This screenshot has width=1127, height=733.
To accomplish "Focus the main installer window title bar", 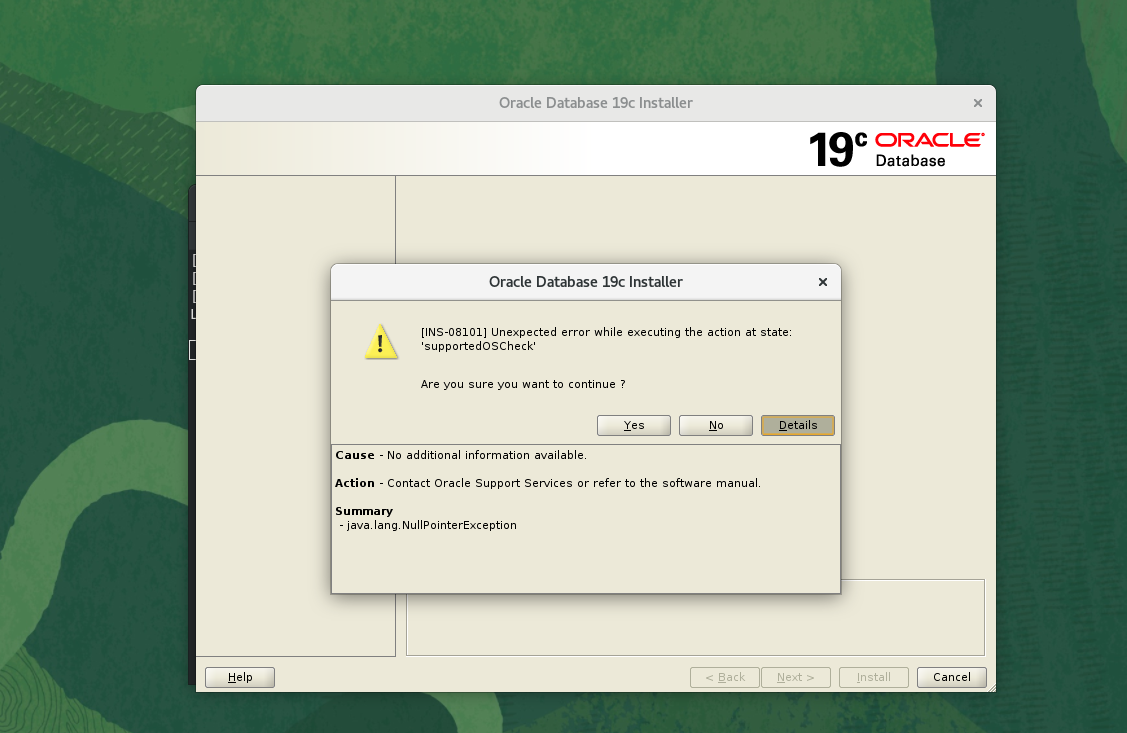I will 595,103.
